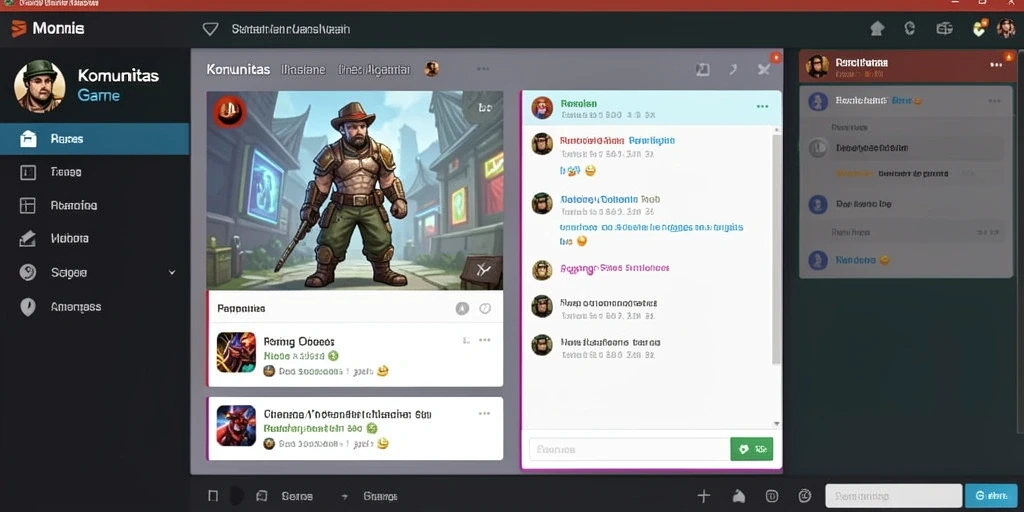Click the smiley emoji on the second game card
Screen dimensions: 1024x512
click(383, 443)
